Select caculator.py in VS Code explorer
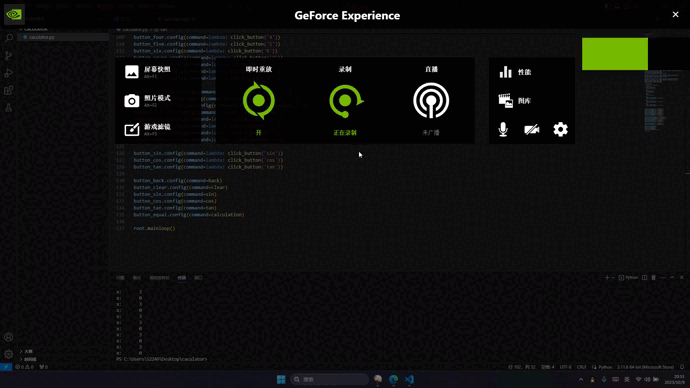Screen dimensions: 690x388 [x=63, y=37]
